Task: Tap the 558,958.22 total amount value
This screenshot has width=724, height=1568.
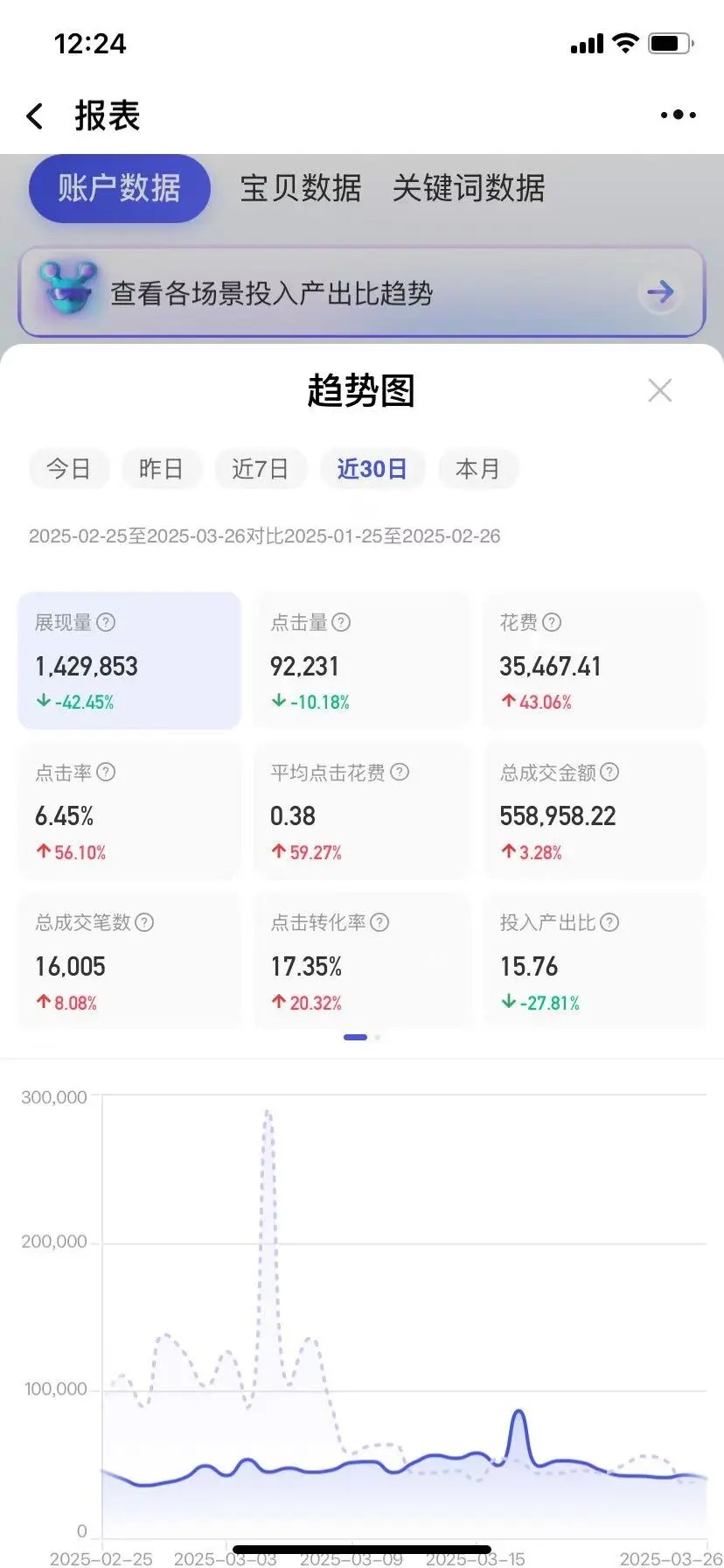Action: [558, 816]
